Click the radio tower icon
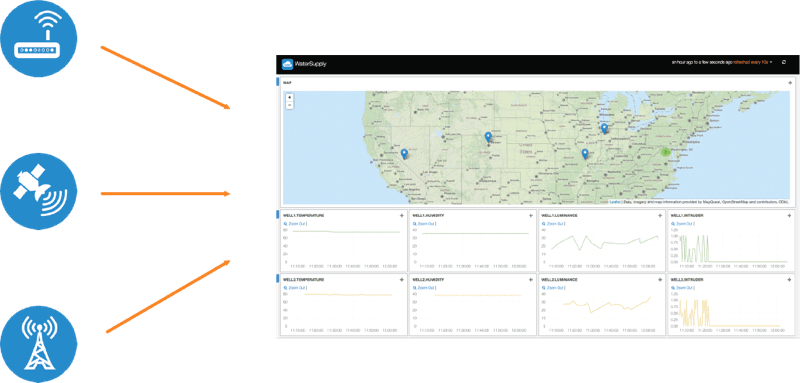Screen dimensions: 800x383 click(x=39, y=344)
